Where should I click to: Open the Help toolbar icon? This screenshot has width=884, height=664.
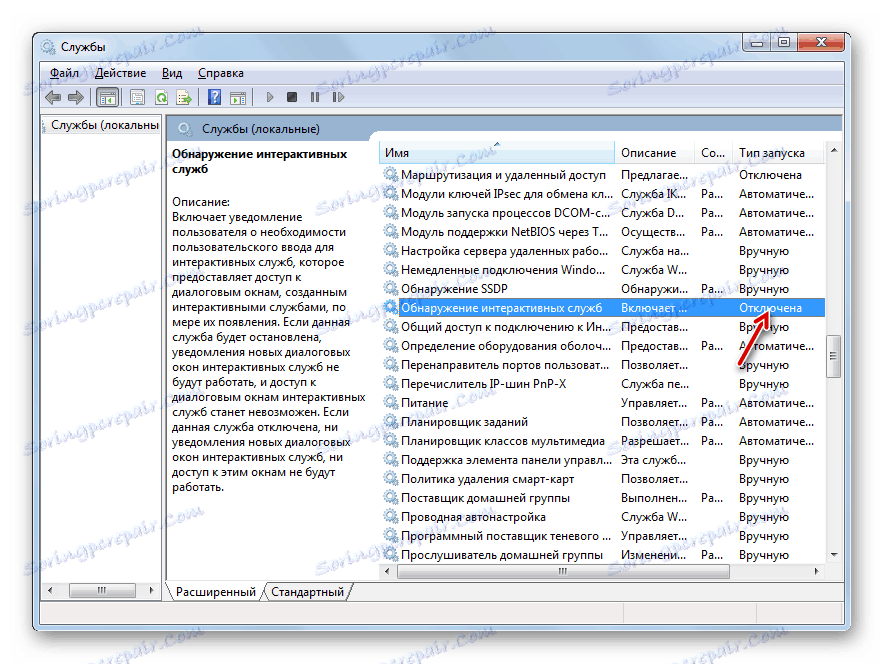[214, 97]
